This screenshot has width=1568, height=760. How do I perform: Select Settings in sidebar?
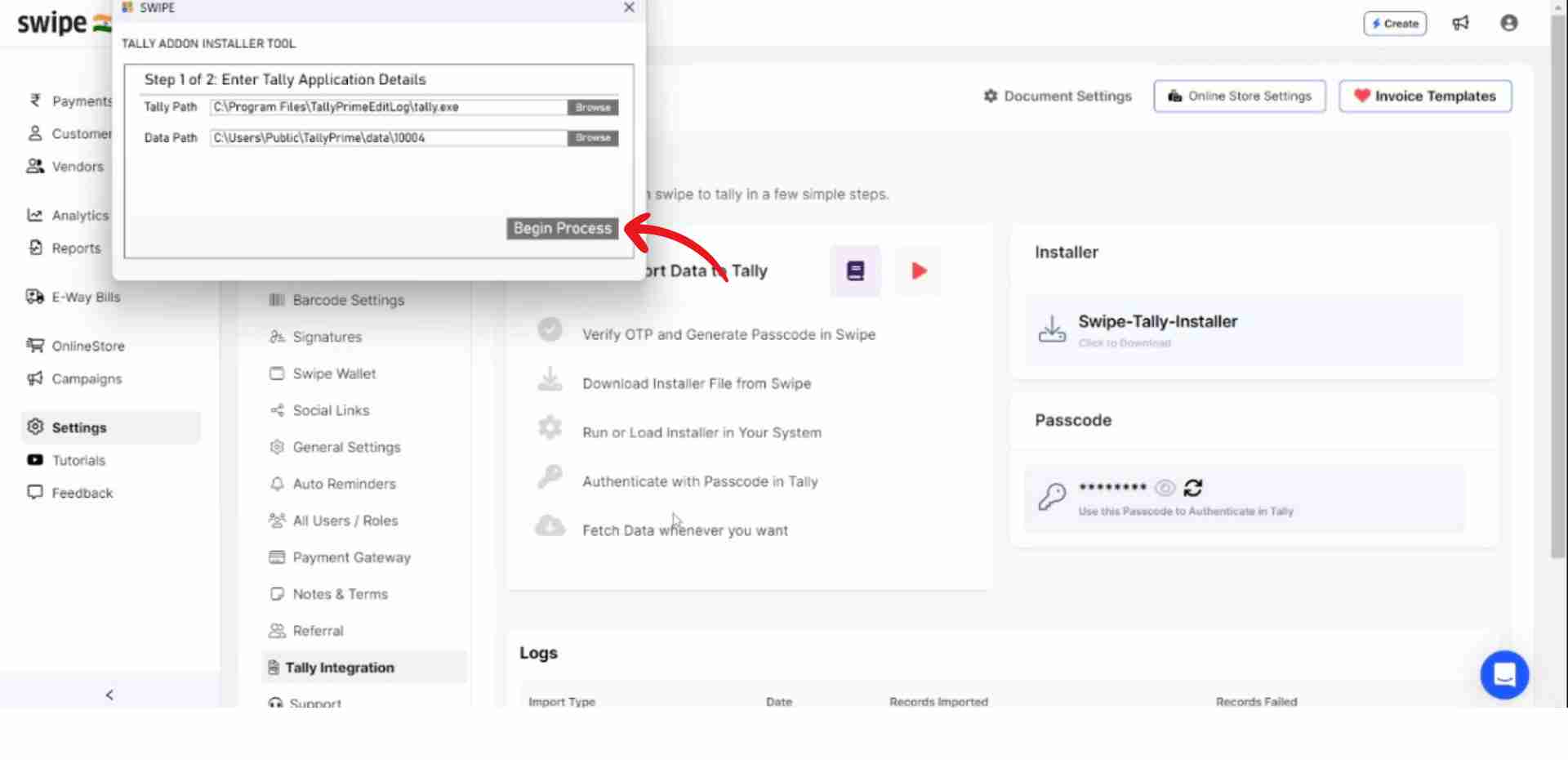tap(110, 427)
